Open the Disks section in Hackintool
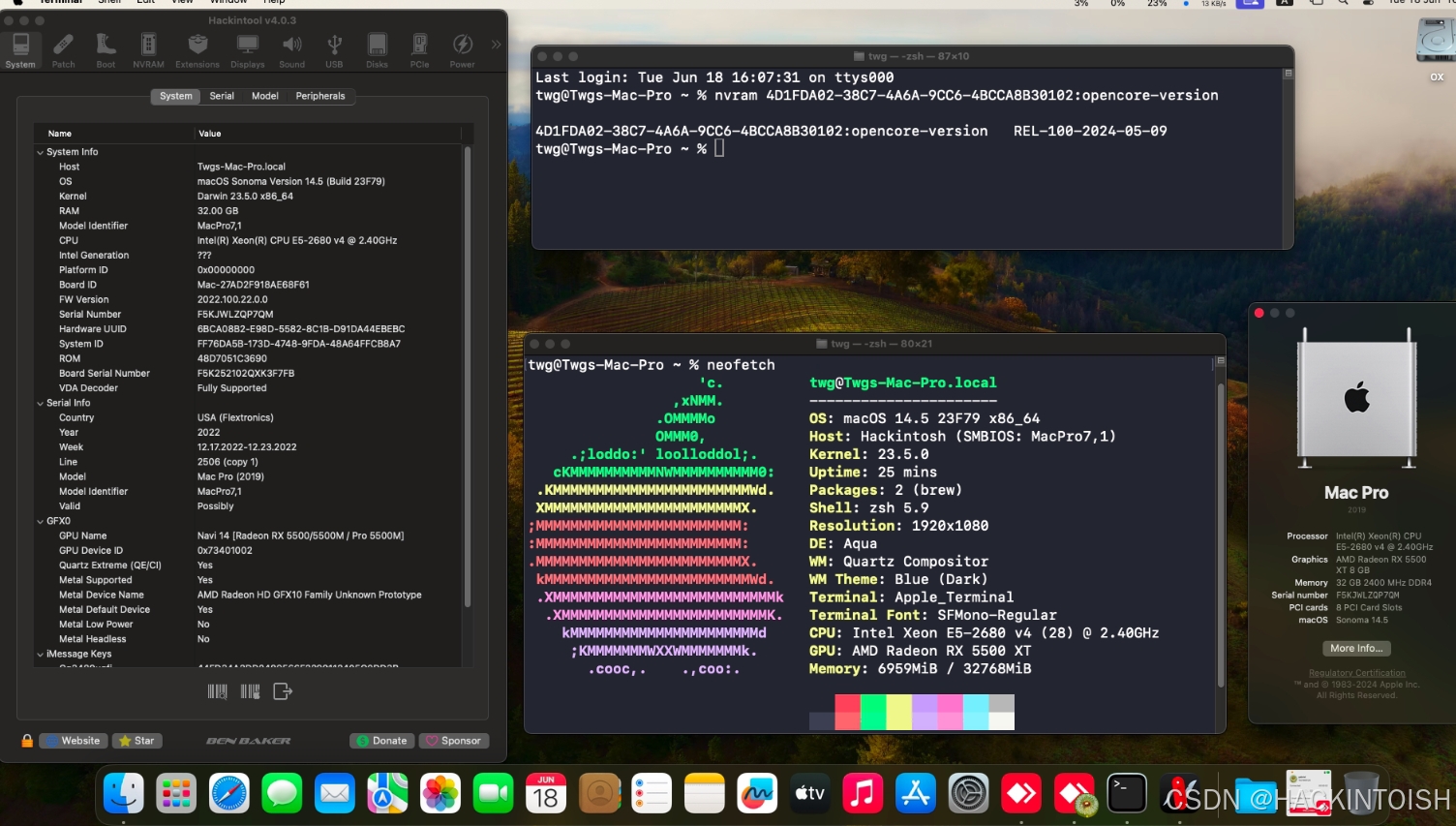 pos(377,50)
